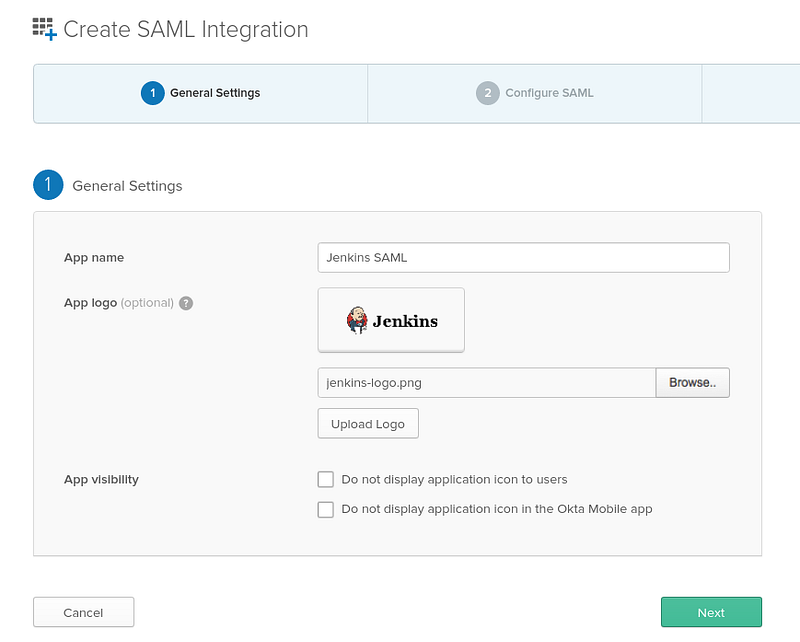The width and height of the screenshot is (800, 642).
Task: Click step 2 circle beside Configure SAML
Action: tap(488, 93)
